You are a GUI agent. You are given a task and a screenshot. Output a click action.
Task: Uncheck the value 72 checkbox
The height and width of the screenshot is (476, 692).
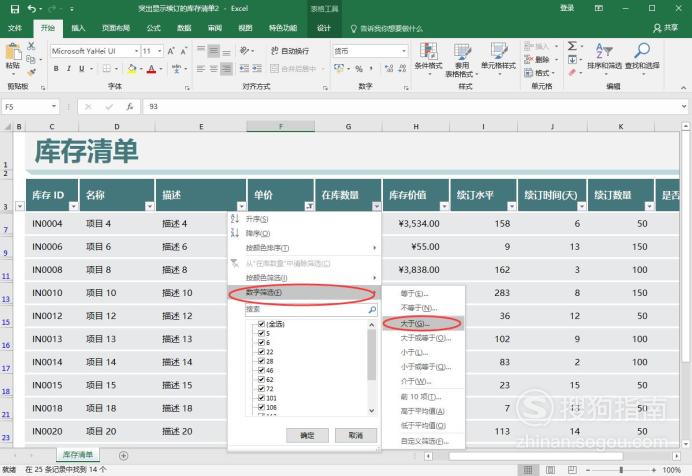point(261,389)
